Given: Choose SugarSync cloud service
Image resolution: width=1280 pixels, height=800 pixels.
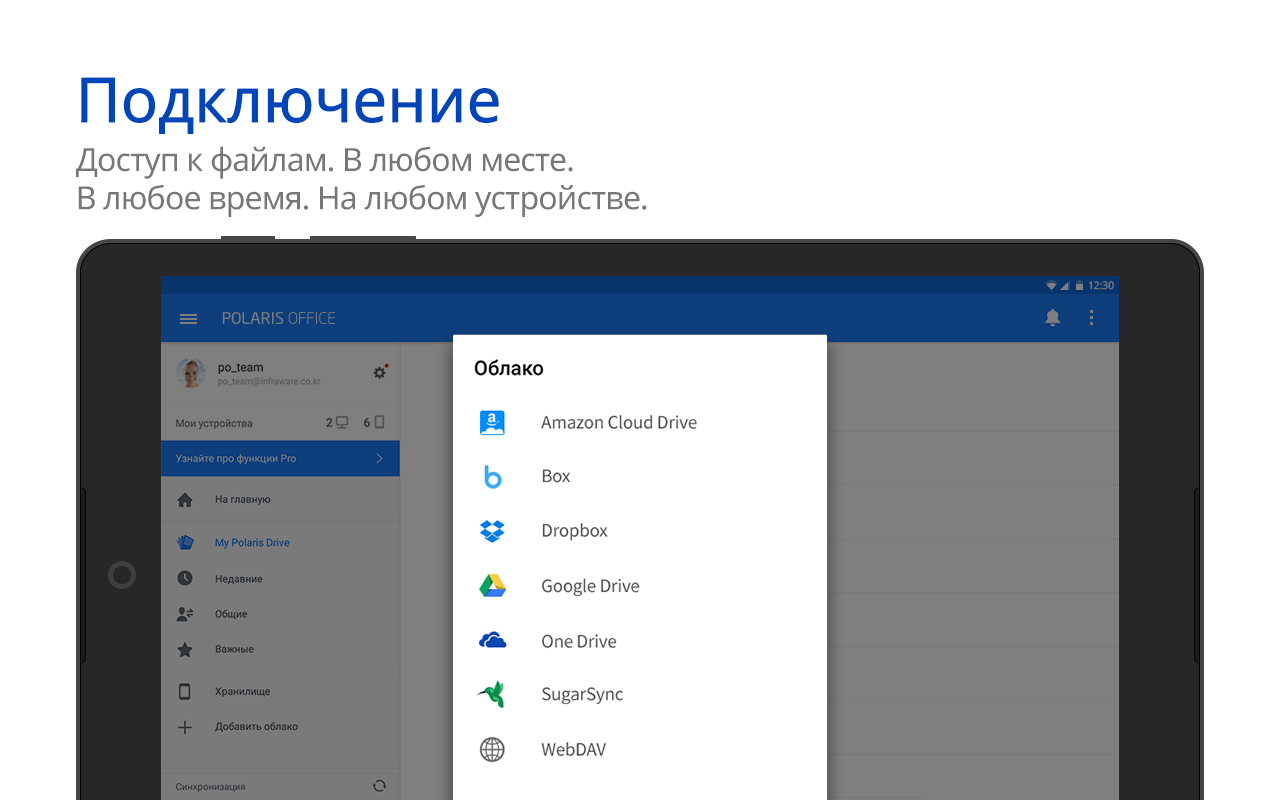Looking at the screenshot, I should [x=581, y=695].
